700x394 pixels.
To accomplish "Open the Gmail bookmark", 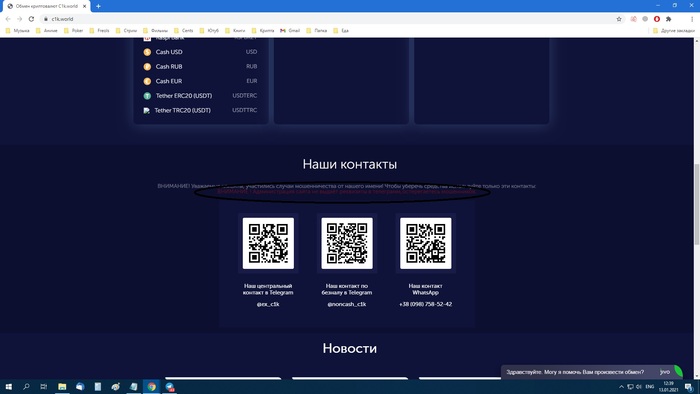I will click(x=290, y=30).
